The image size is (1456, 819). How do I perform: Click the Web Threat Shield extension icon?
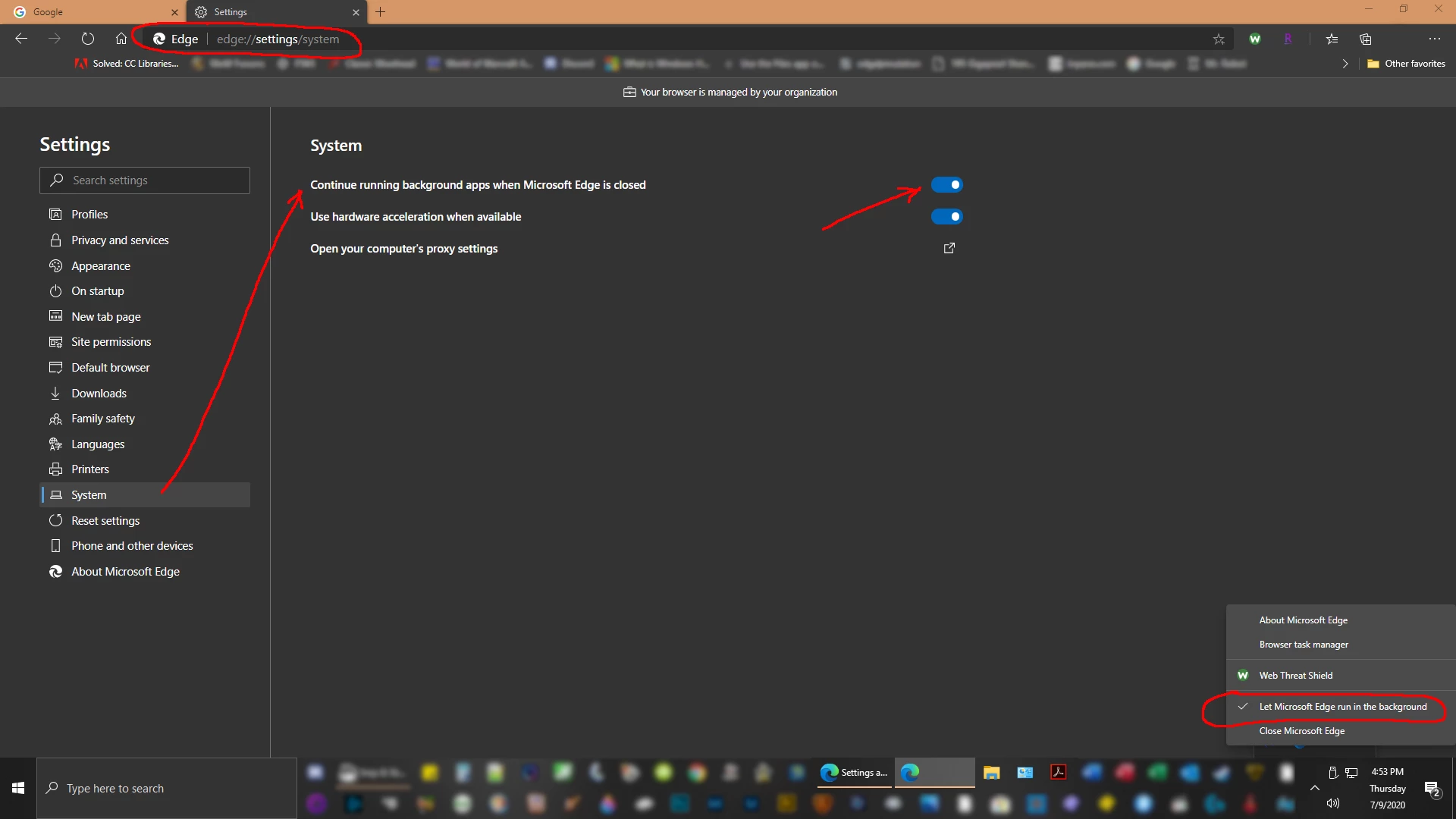coord(1255,39)
